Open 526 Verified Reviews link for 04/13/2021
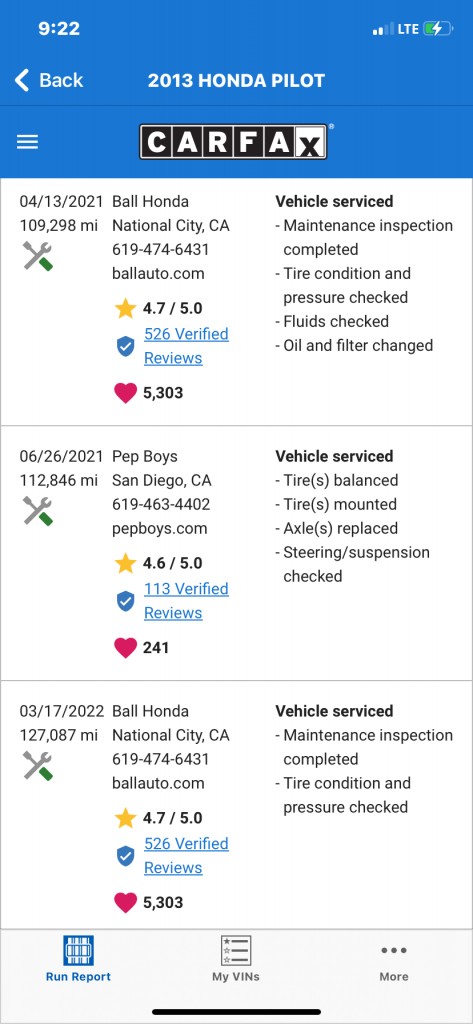Image resolution: width=473 pixels, height=1024 pixels. click(186, 346)
